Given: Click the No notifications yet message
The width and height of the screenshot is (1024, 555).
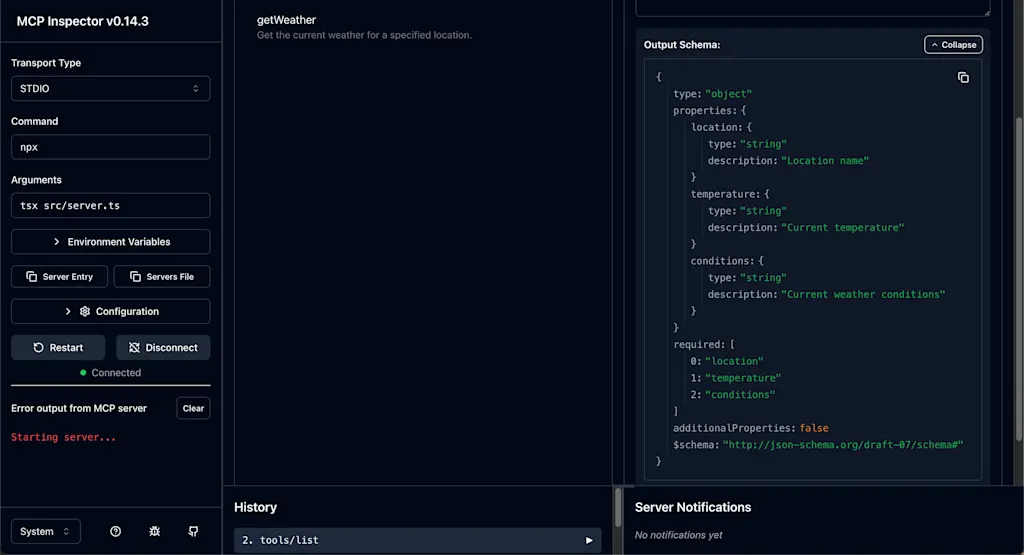Looking at the screenshot, I should (679, 535).
